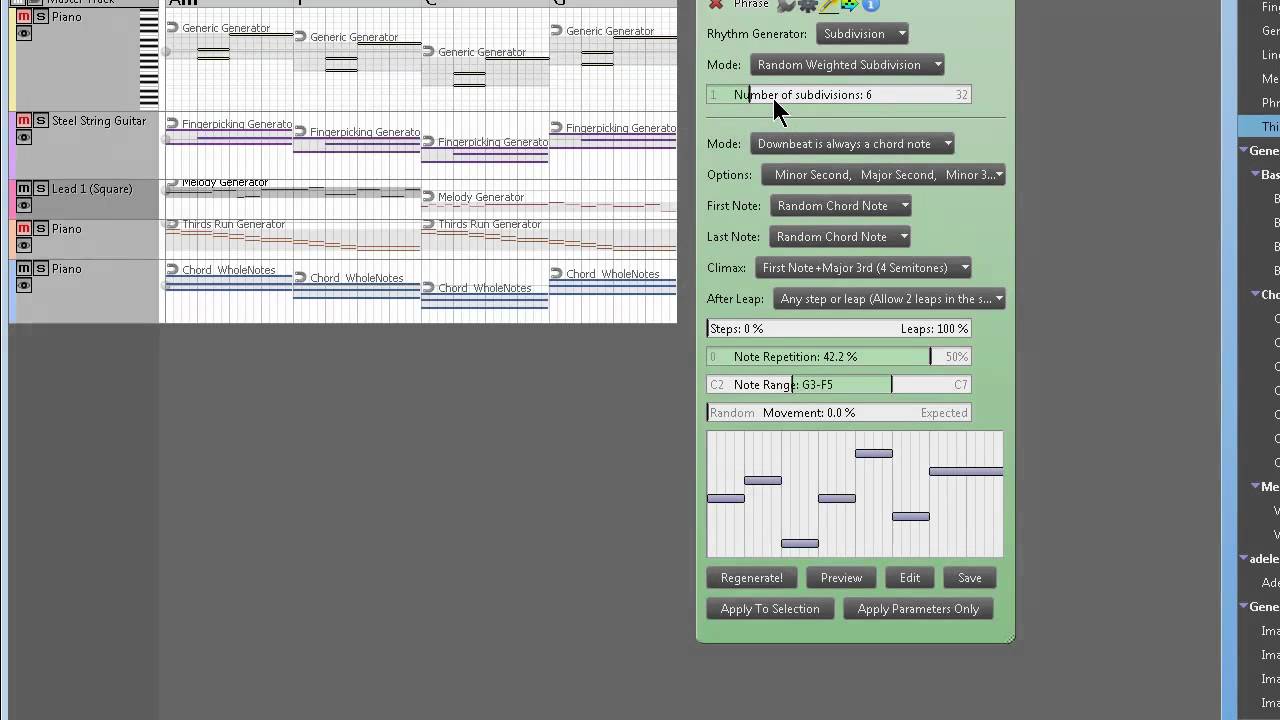This screenshot has height=720, width=1280.
Task: Click the 'Rhythm Generator:' label
Action: [757, 34]
